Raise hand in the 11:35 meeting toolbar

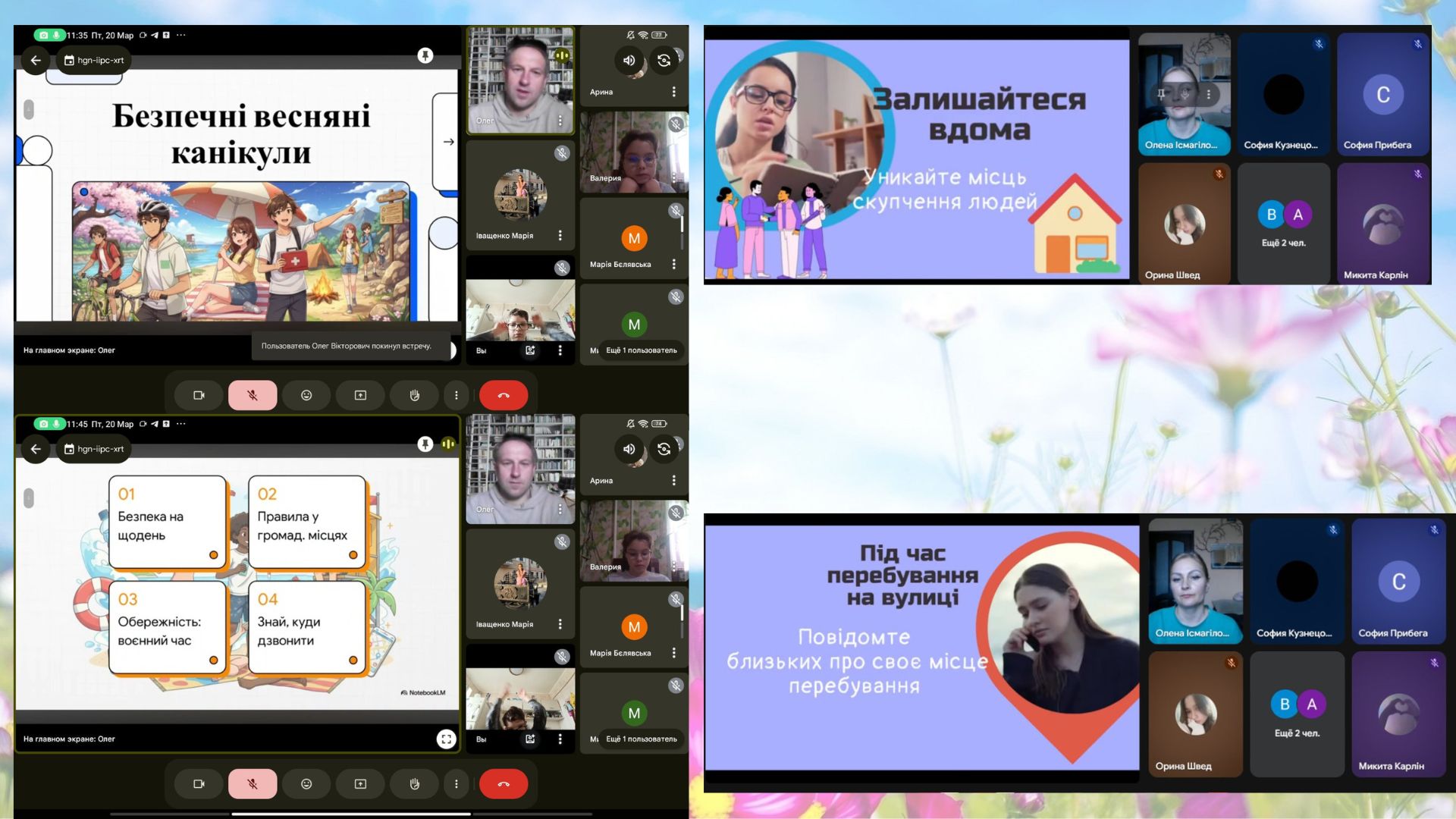point(414,395)
